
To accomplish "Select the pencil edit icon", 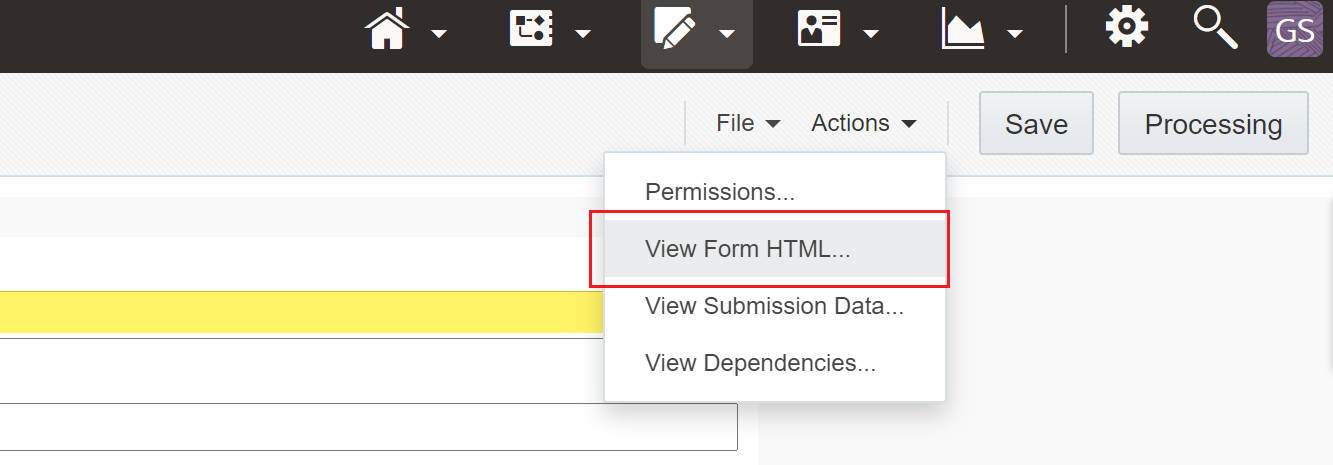I will point(675,28).
